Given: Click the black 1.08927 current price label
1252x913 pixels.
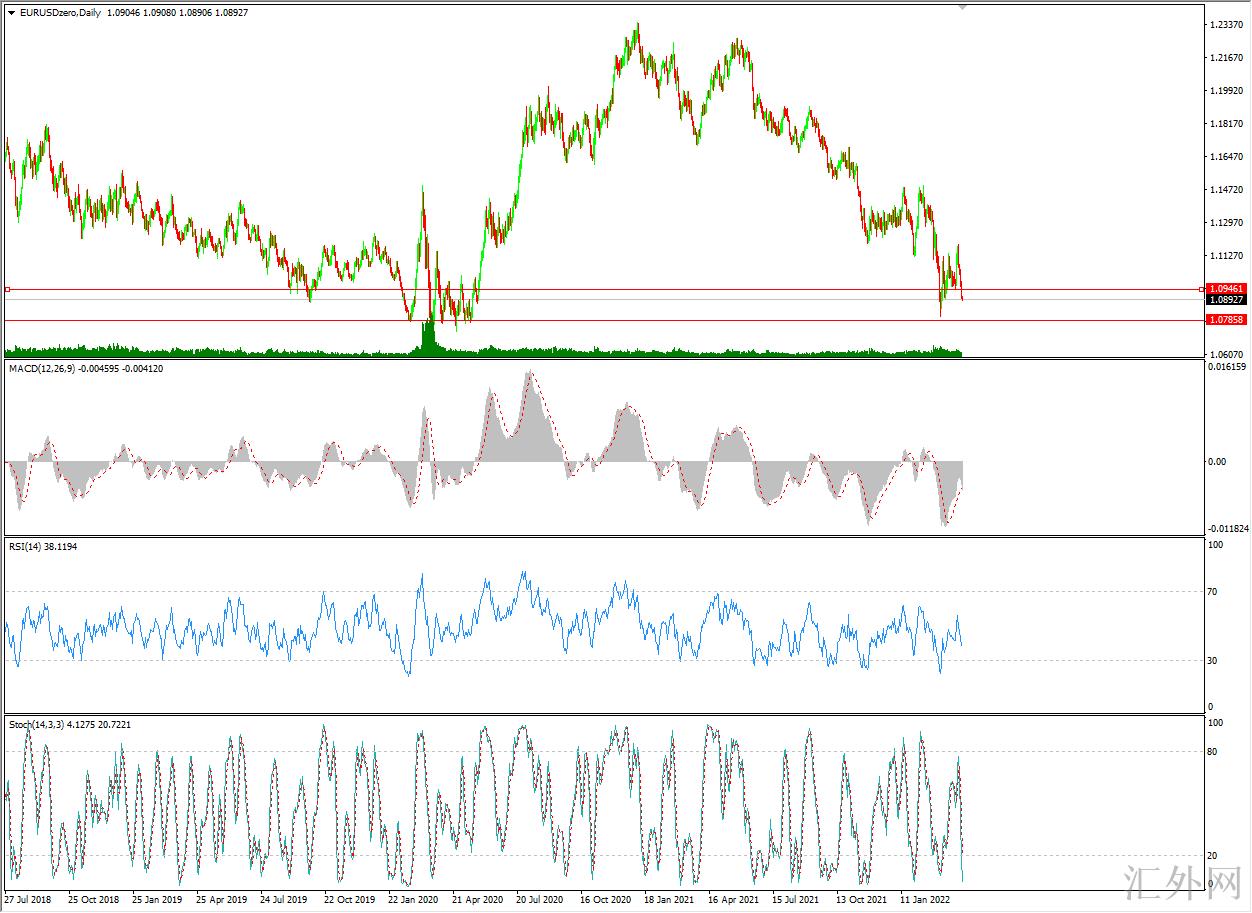Looking at the screenshot, I should (x=1225, y=300).
